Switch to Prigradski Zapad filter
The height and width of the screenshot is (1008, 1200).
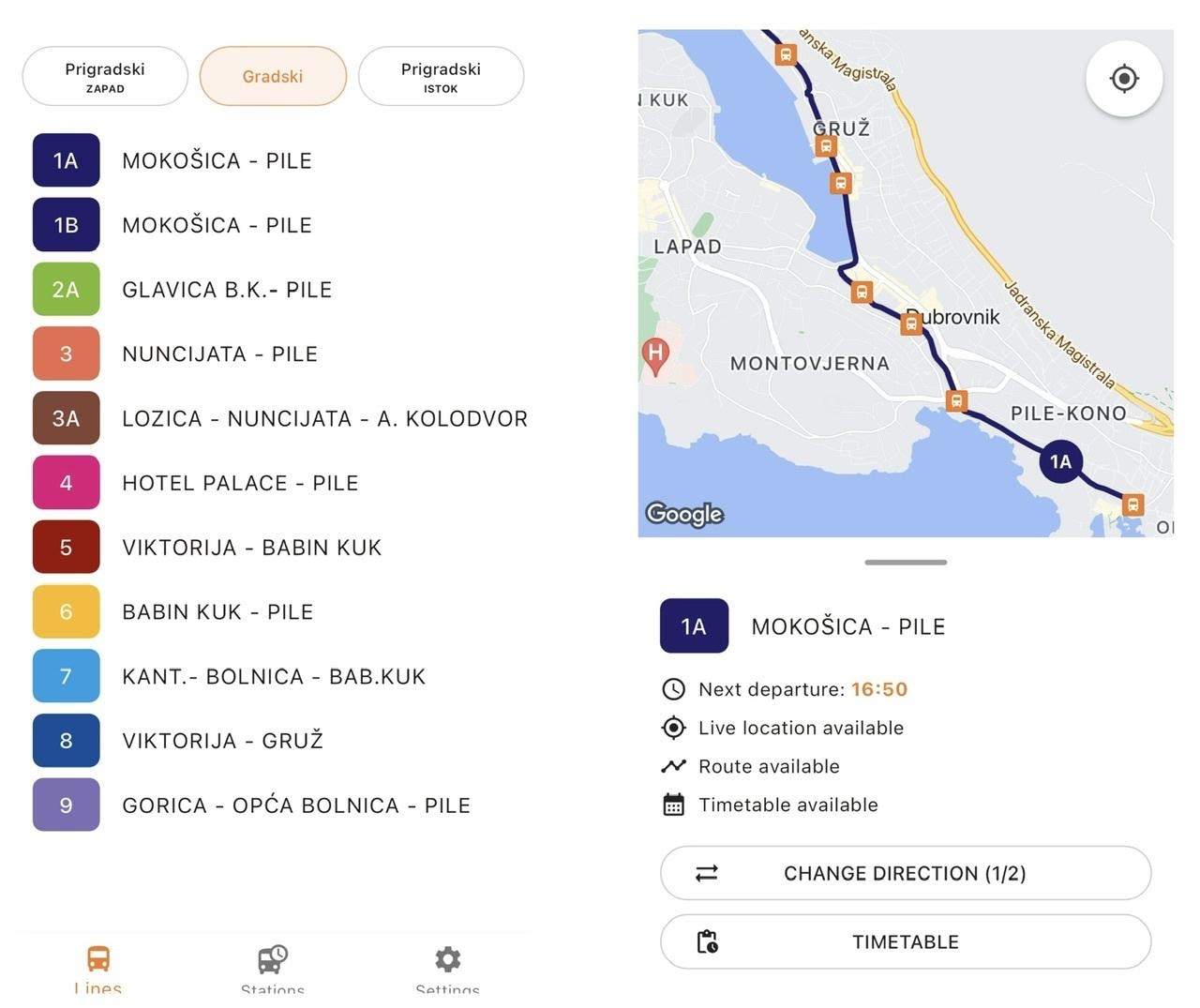tap(105, 76)
